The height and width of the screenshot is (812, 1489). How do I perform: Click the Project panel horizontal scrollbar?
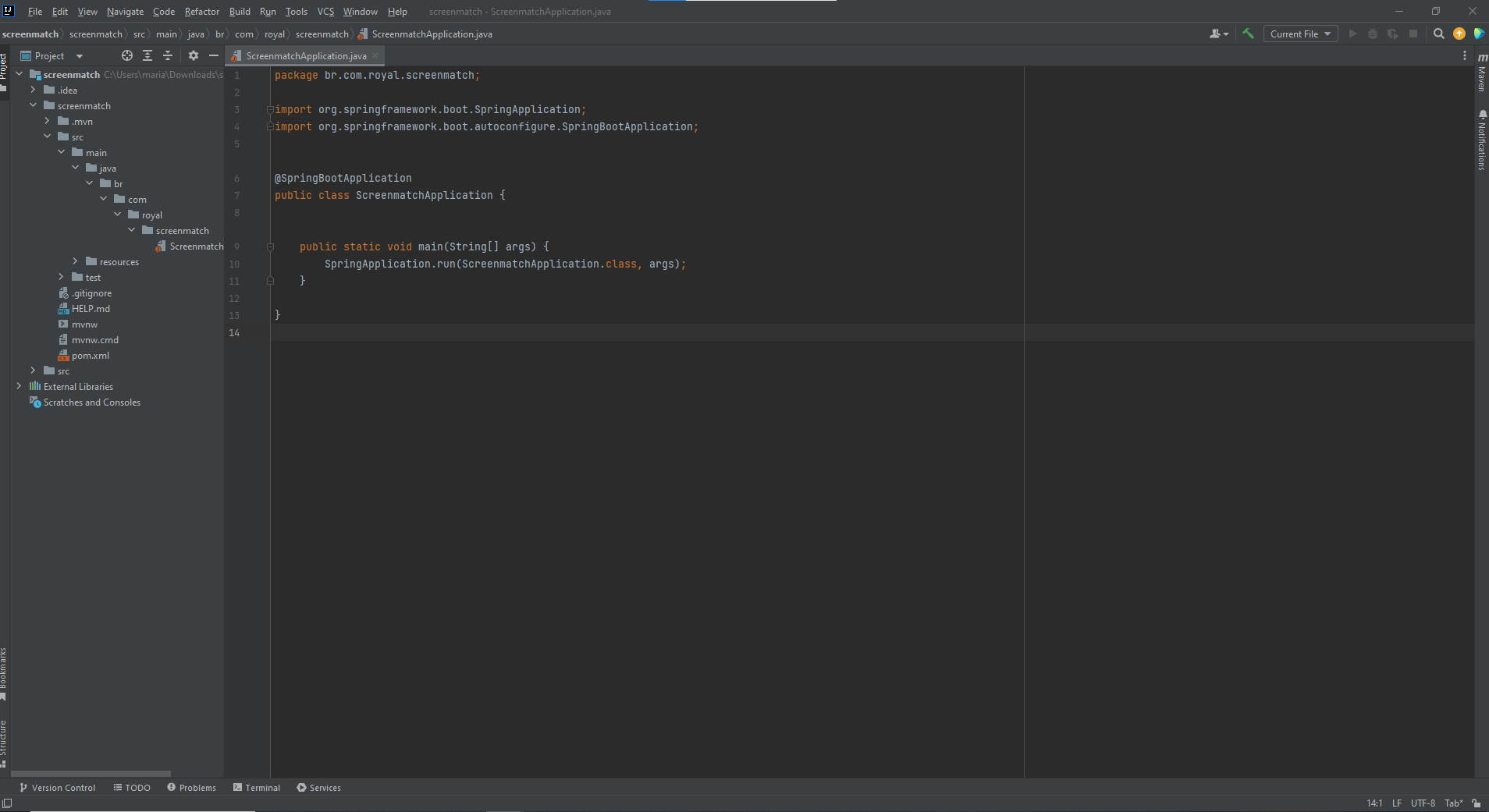pyautogui.click(x=91, y=774)
